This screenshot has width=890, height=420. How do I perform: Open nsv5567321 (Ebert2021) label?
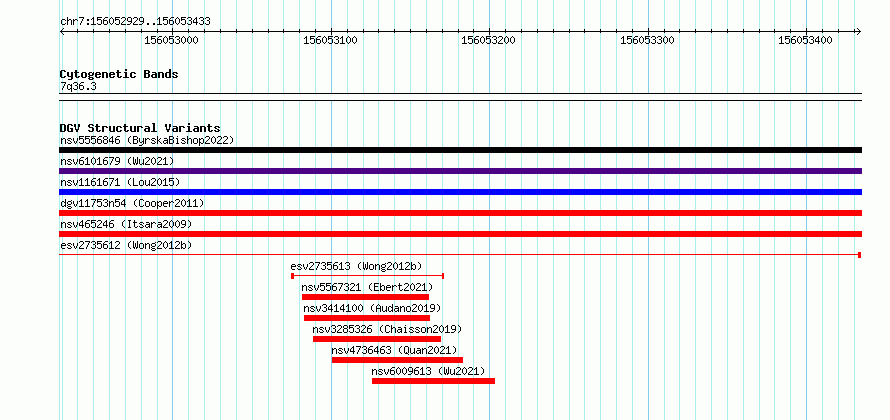coord(367,287)
